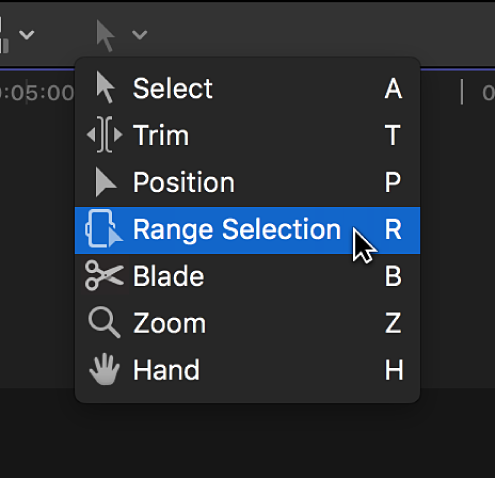Collapse the tools pop-up menu chevron
Screen dimensions: 497x479
[139, 35]
